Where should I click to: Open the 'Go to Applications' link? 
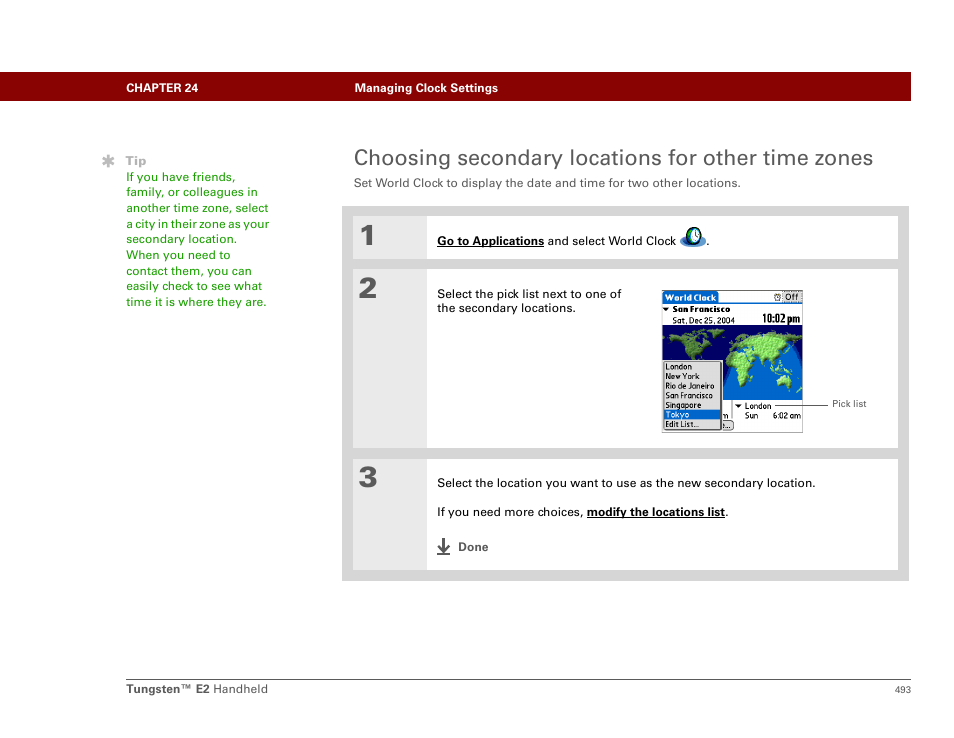[490, 241]
